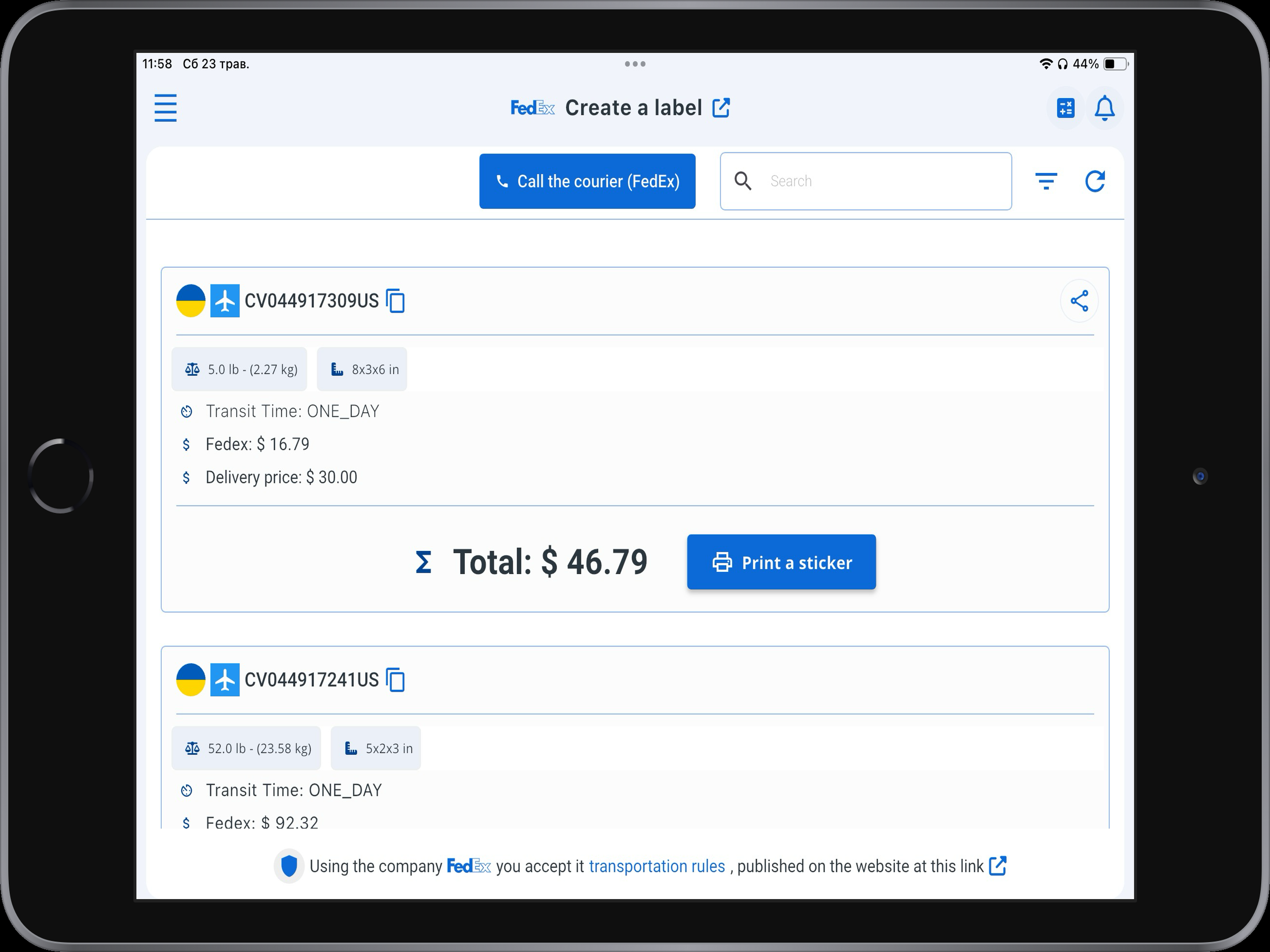Screen dimensions: 1270x952
Task: Click Ukraine flag on CV044917241US card
Action: click(x=191, y=680)
